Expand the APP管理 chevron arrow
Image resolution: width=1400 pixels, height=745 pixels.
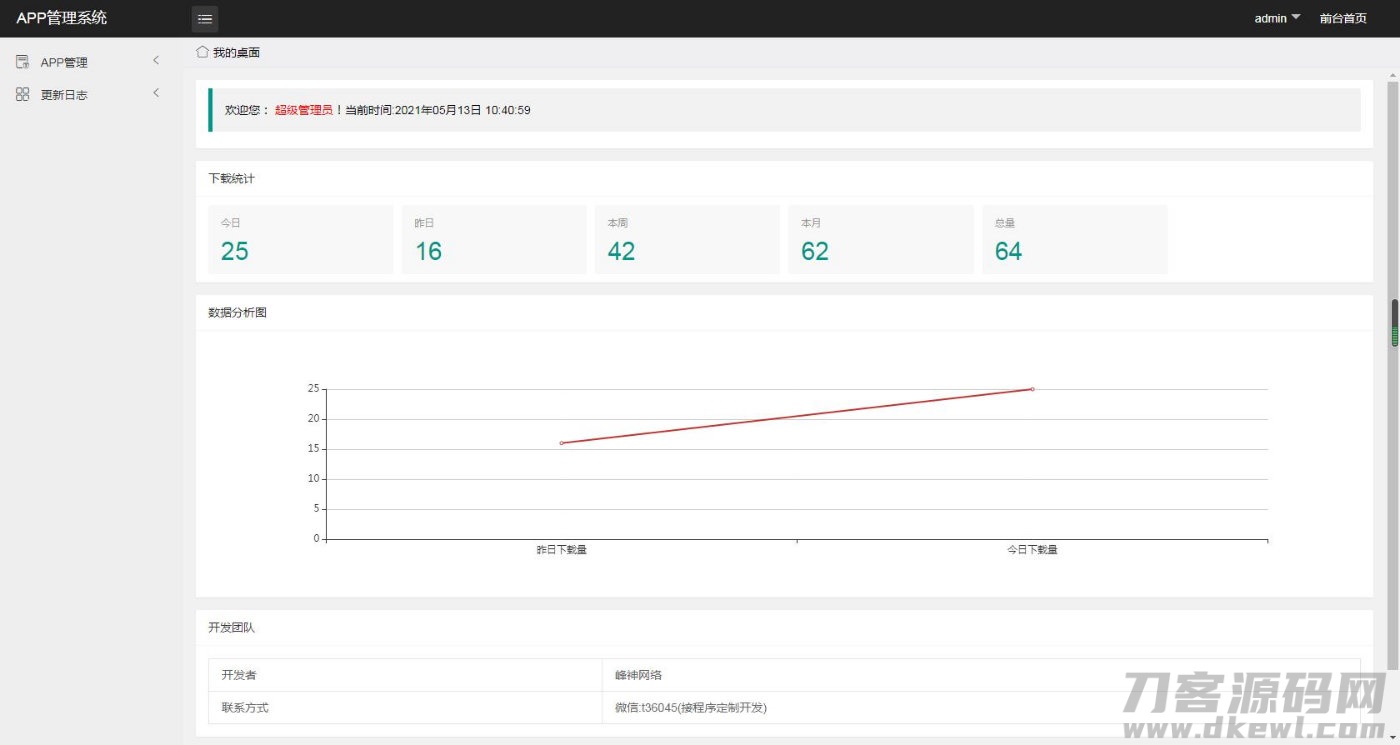click(156, 61)
